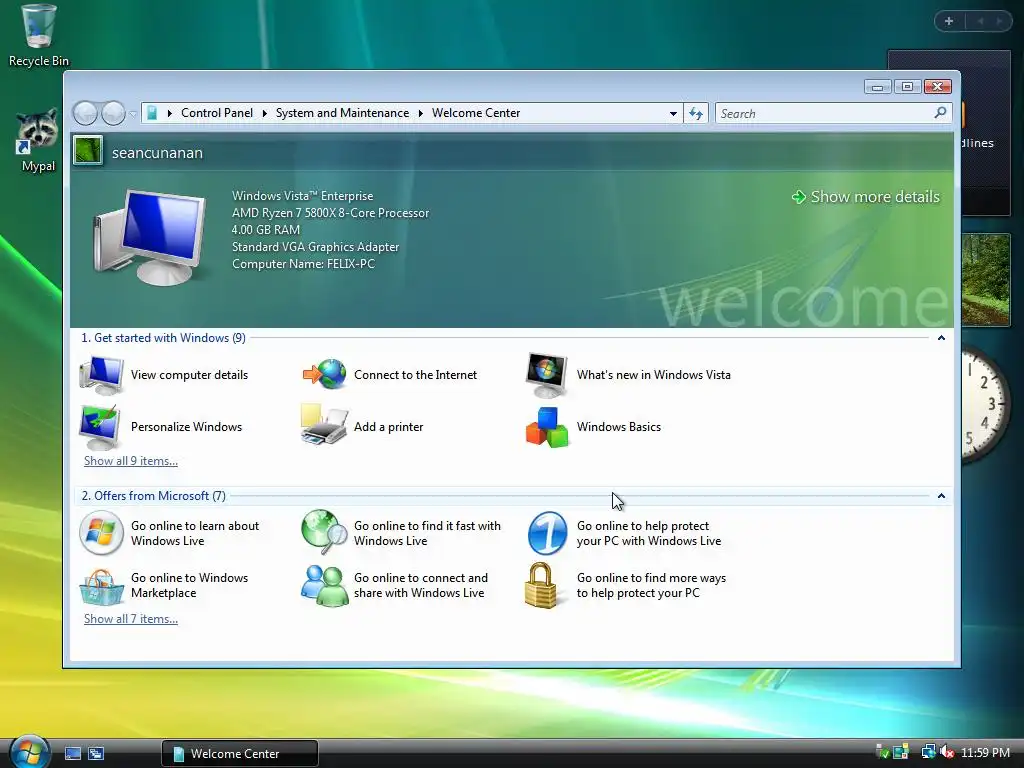Image resolution: width=1024 pixels, height=768 pixels.
Task: Click the sidebar add gadget plus button
Action: 949,21
